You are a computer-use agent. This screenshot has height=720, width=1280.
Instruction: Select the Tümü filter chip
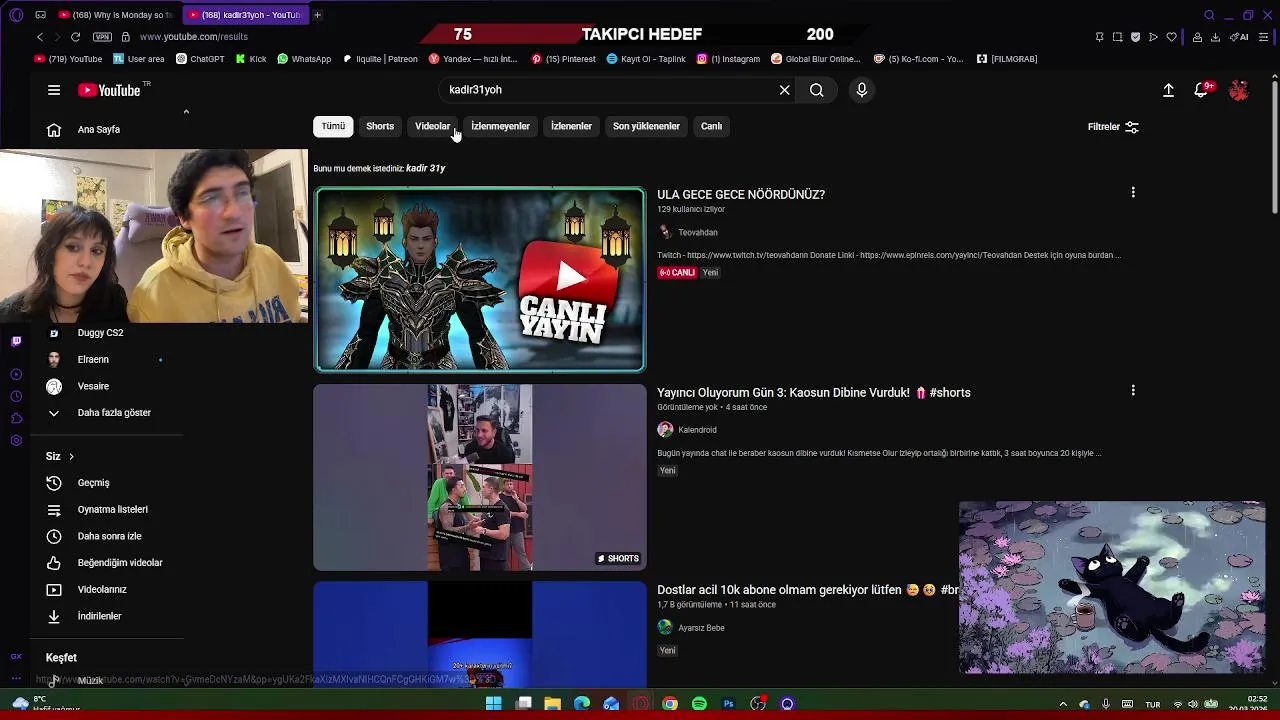(333, 126)
